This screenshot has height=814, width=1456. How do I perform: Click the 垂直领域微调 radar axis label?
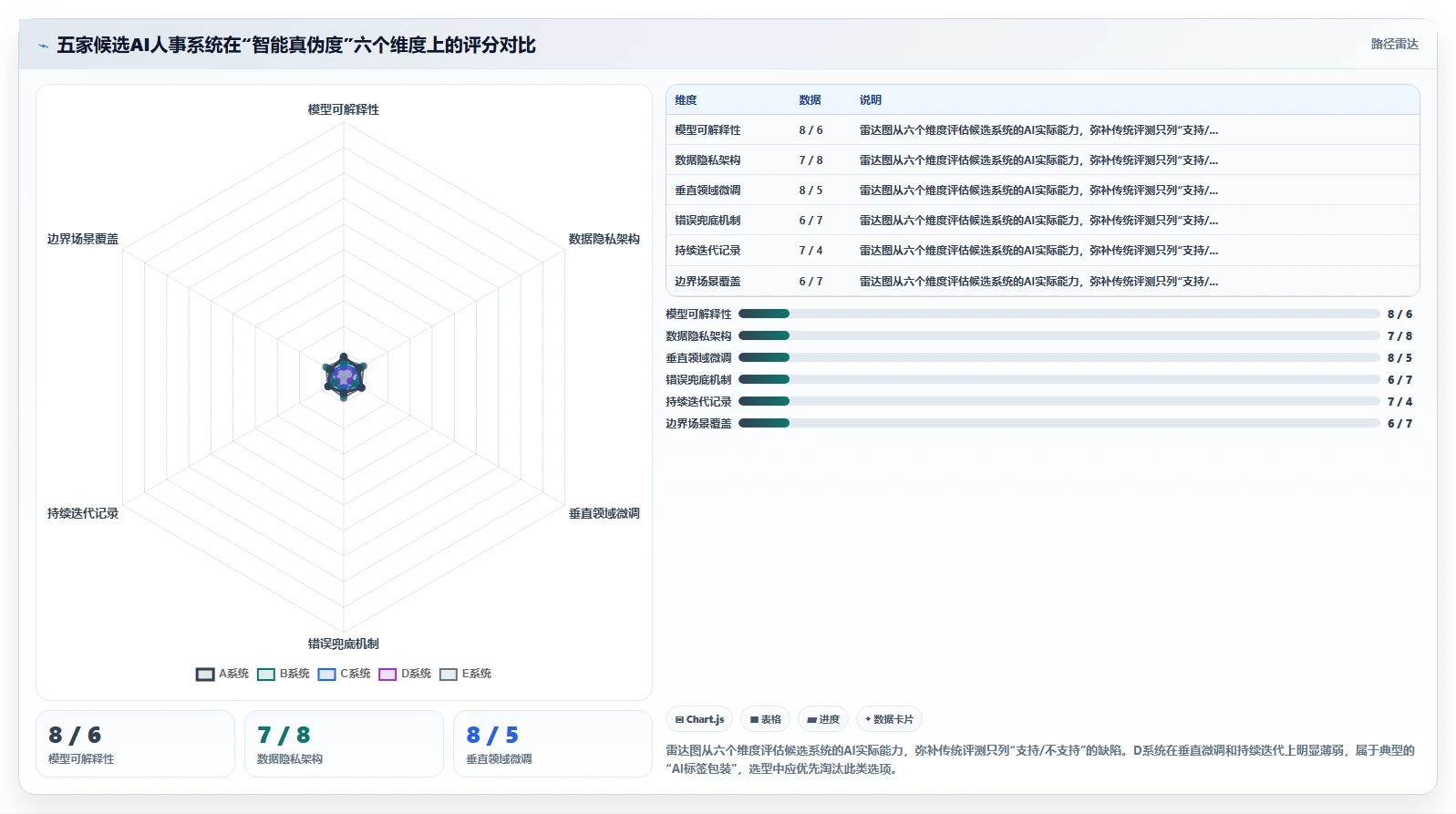point(604,513)
